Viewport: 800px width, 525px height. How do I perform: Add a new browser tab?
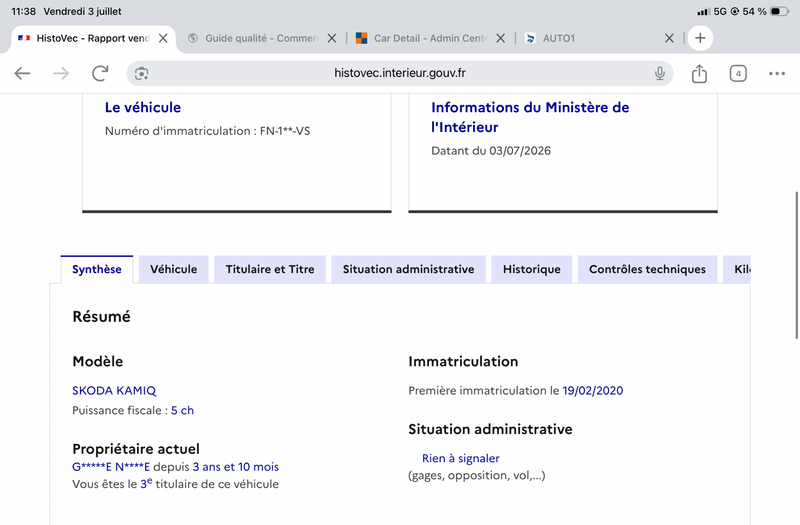[700, 38]
